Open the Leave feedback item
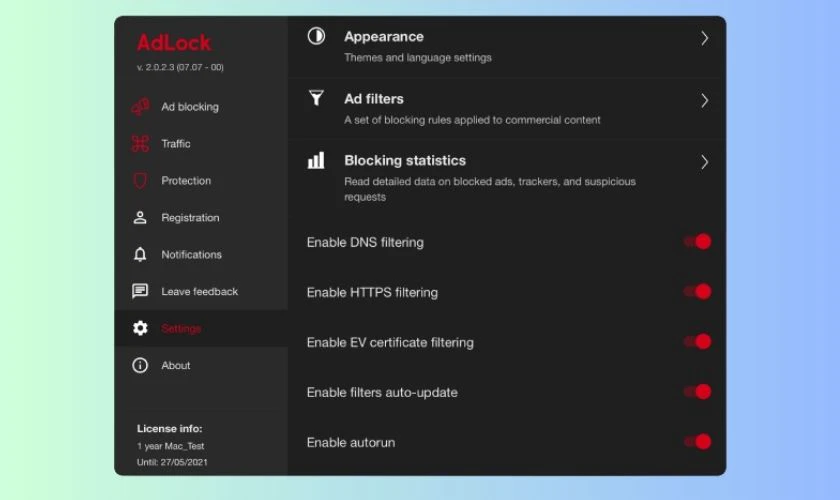The image size is (840, 500). coord(199,292)
